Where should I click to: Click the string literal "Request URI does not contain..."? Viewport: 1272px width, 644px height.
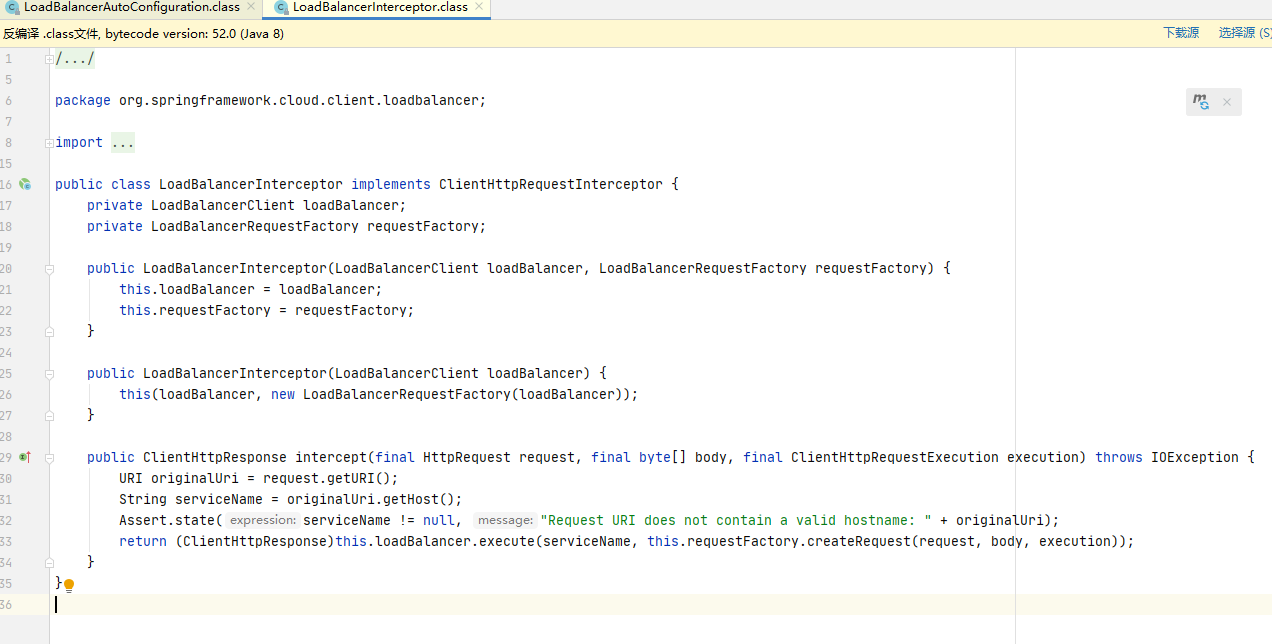click(736, 520)
